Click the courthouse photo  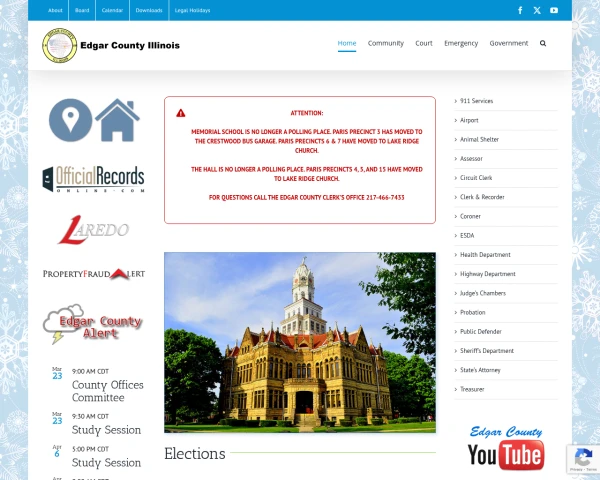300,343
